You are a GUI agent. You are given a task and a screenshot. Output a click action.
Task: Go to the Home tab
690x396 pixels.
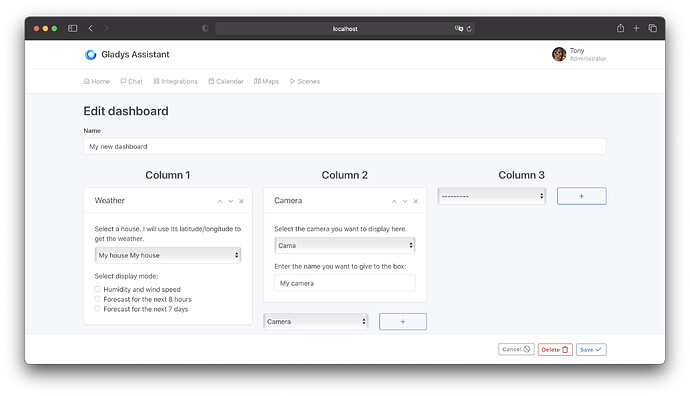tap(96, 81)
